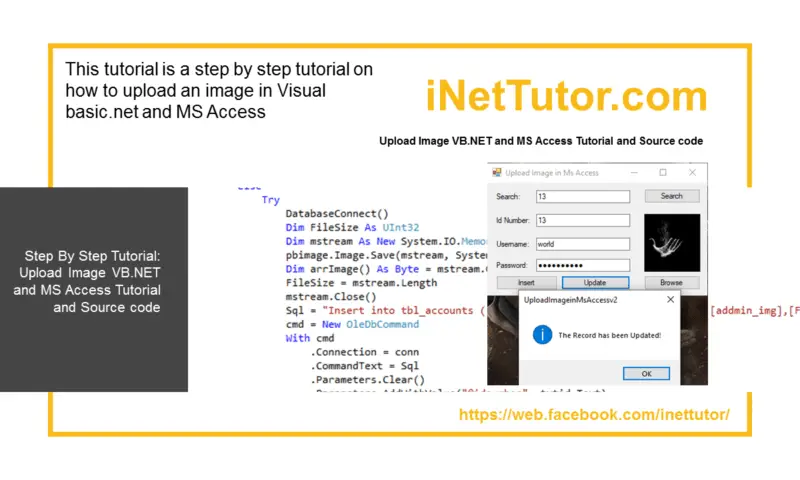Focus the Id Number input box
Viewport: 800px width, 480px height.
582,220
